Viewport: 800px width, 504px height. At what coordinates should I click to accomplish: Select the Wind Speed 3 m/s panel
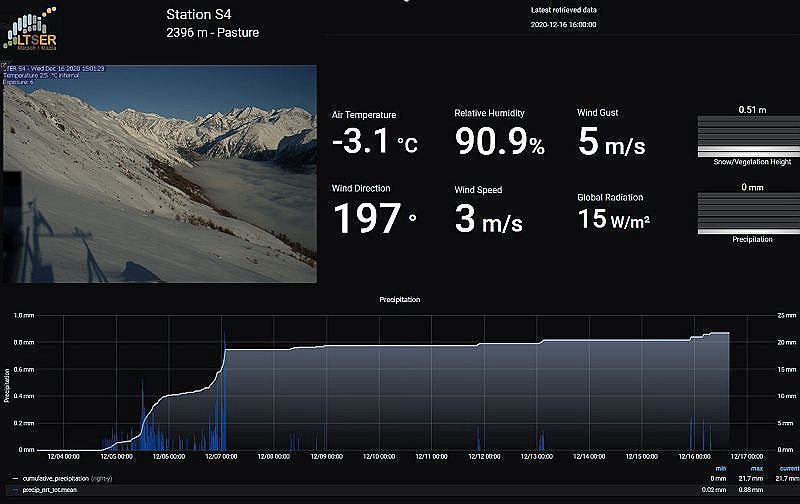(488, 211)
